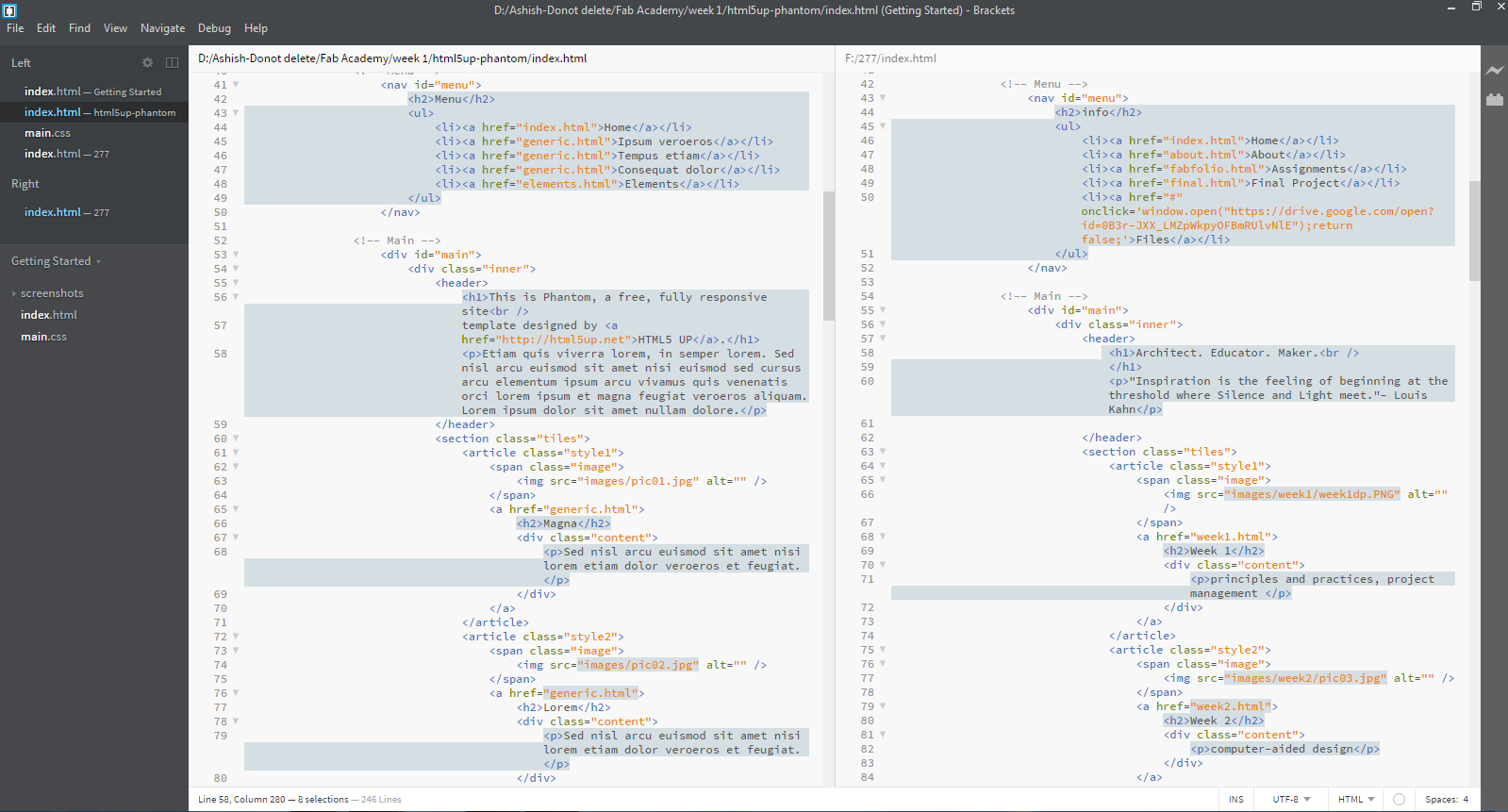1508x812 pixels.
Task: Collapse fold arrow at left pane line 60
Action: (236, 439)
